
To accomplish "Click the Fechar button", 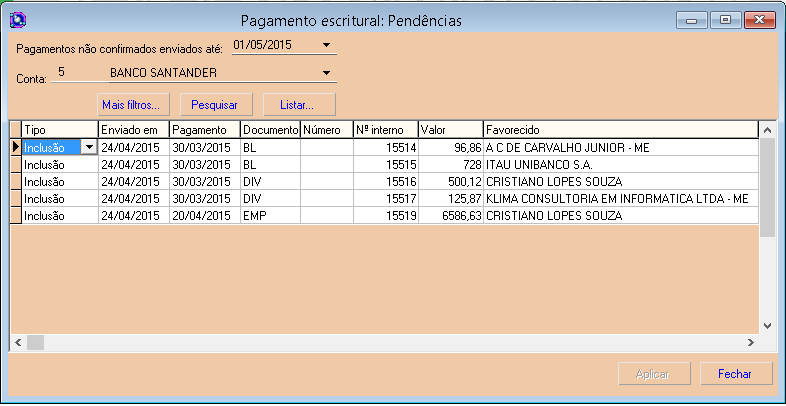I will [736, 374].
